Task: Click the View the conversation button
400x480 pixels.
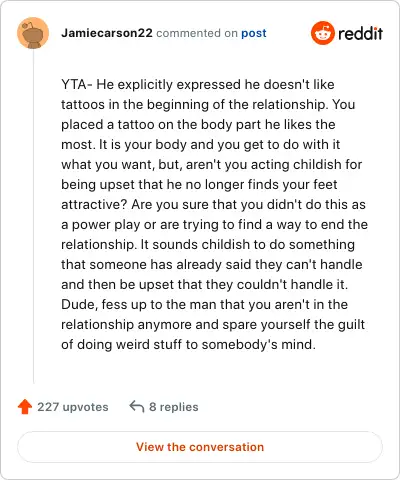Action: 200,447
